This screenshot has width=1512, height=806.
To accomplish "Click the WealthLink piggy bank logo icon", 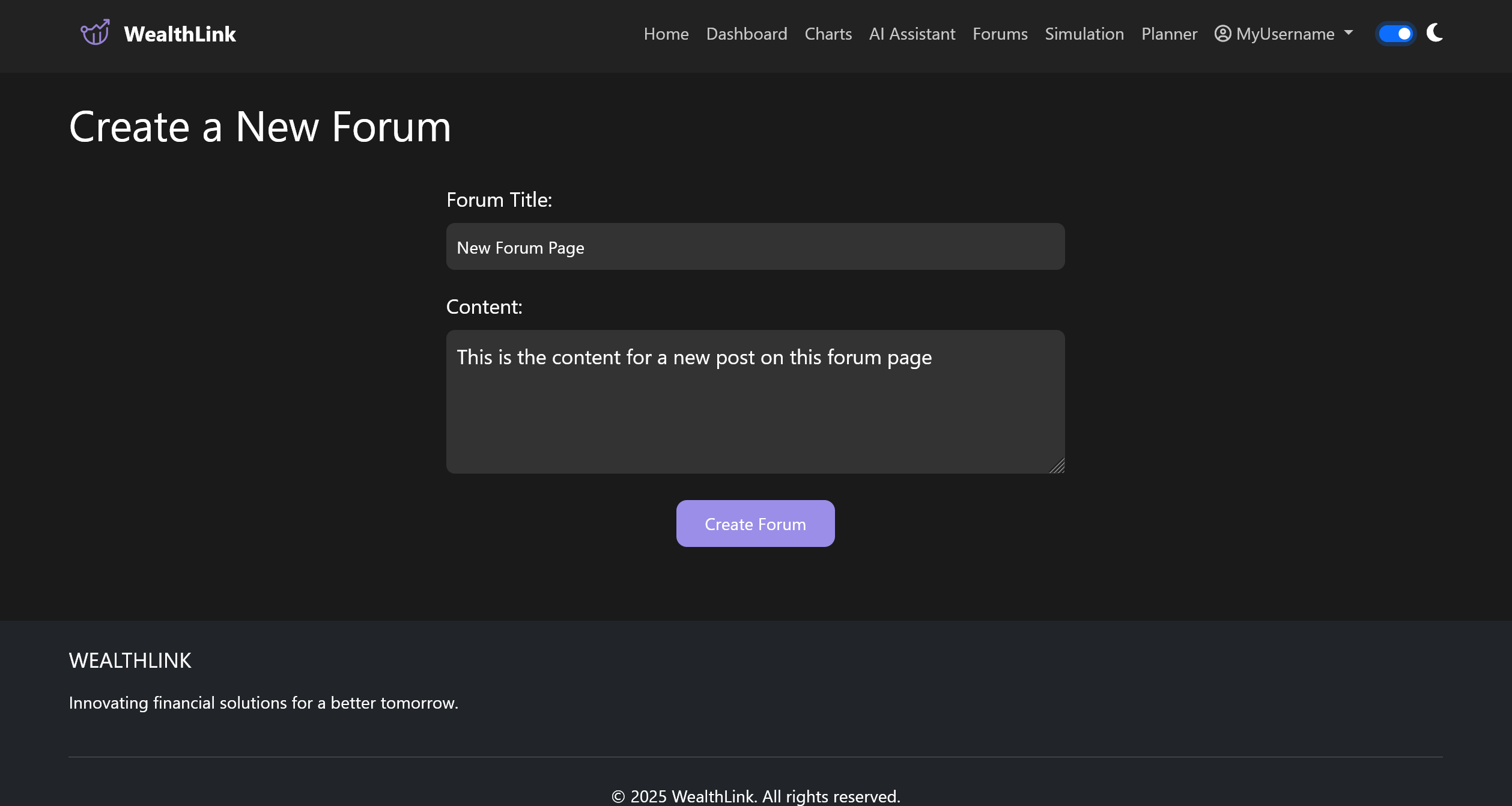I will [x=95, y=33].
